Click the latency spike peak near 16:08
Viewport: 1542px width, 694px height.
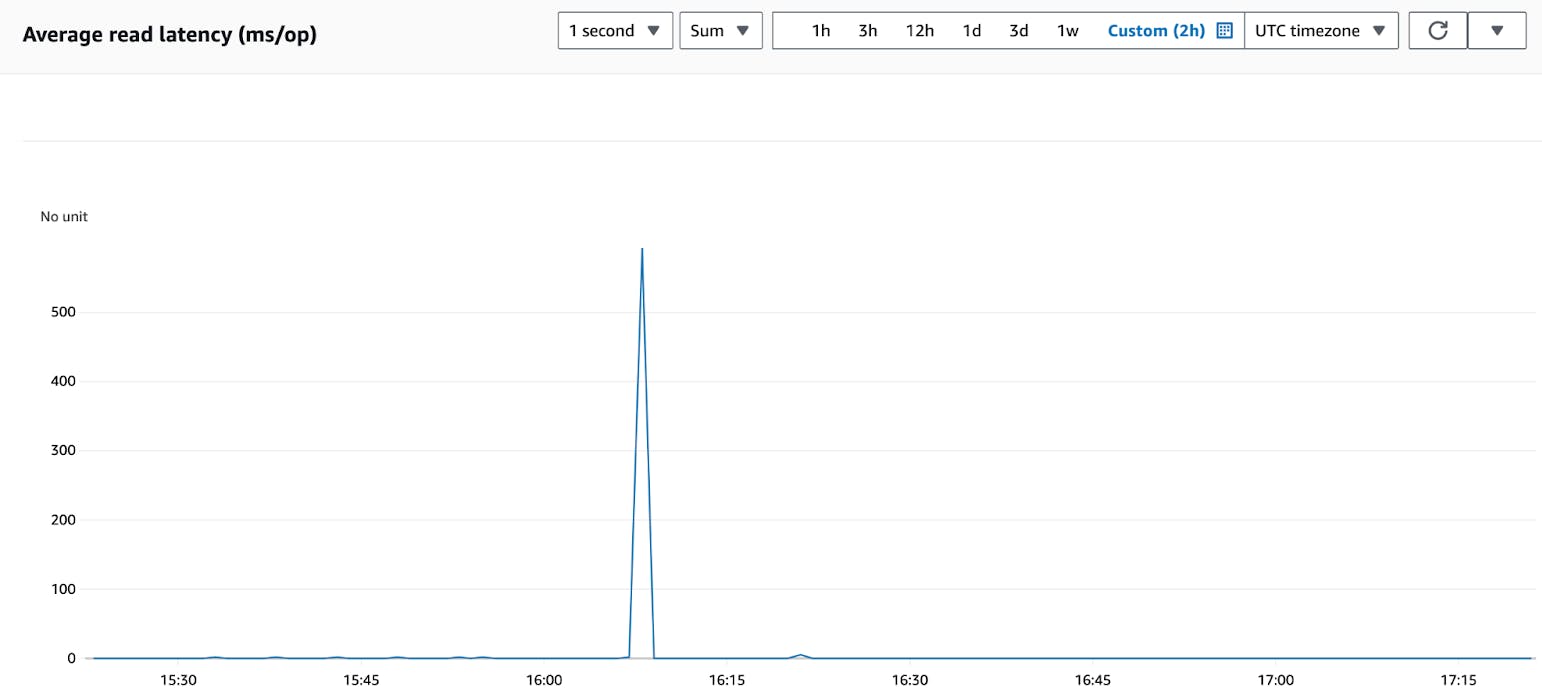[x=641, y=249]
